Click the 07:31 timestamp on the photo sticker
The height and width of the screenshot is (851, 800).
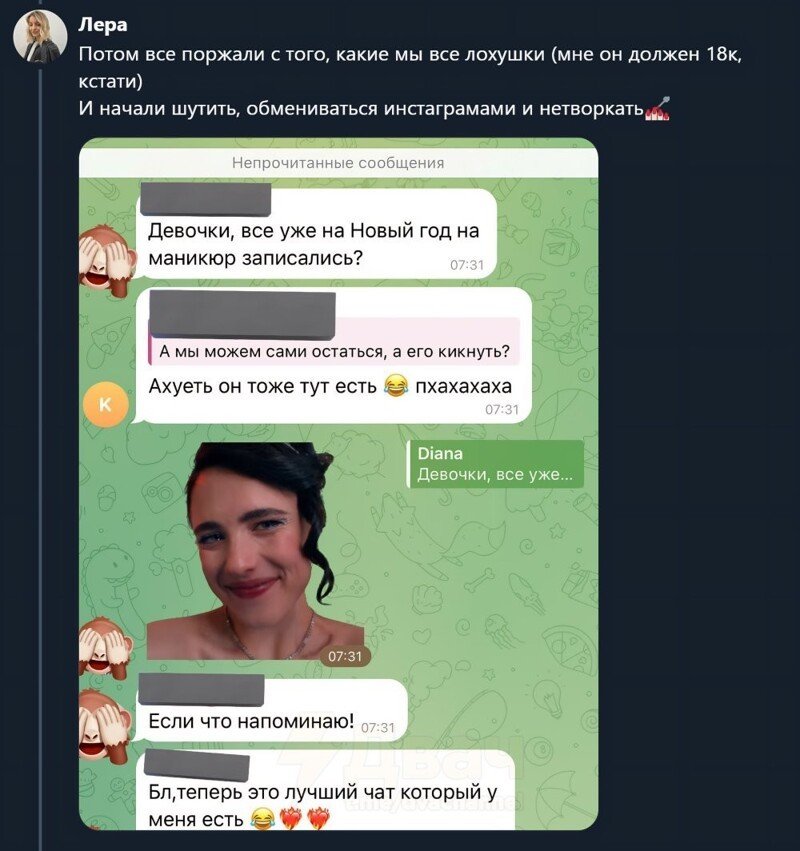click(344, 656)
